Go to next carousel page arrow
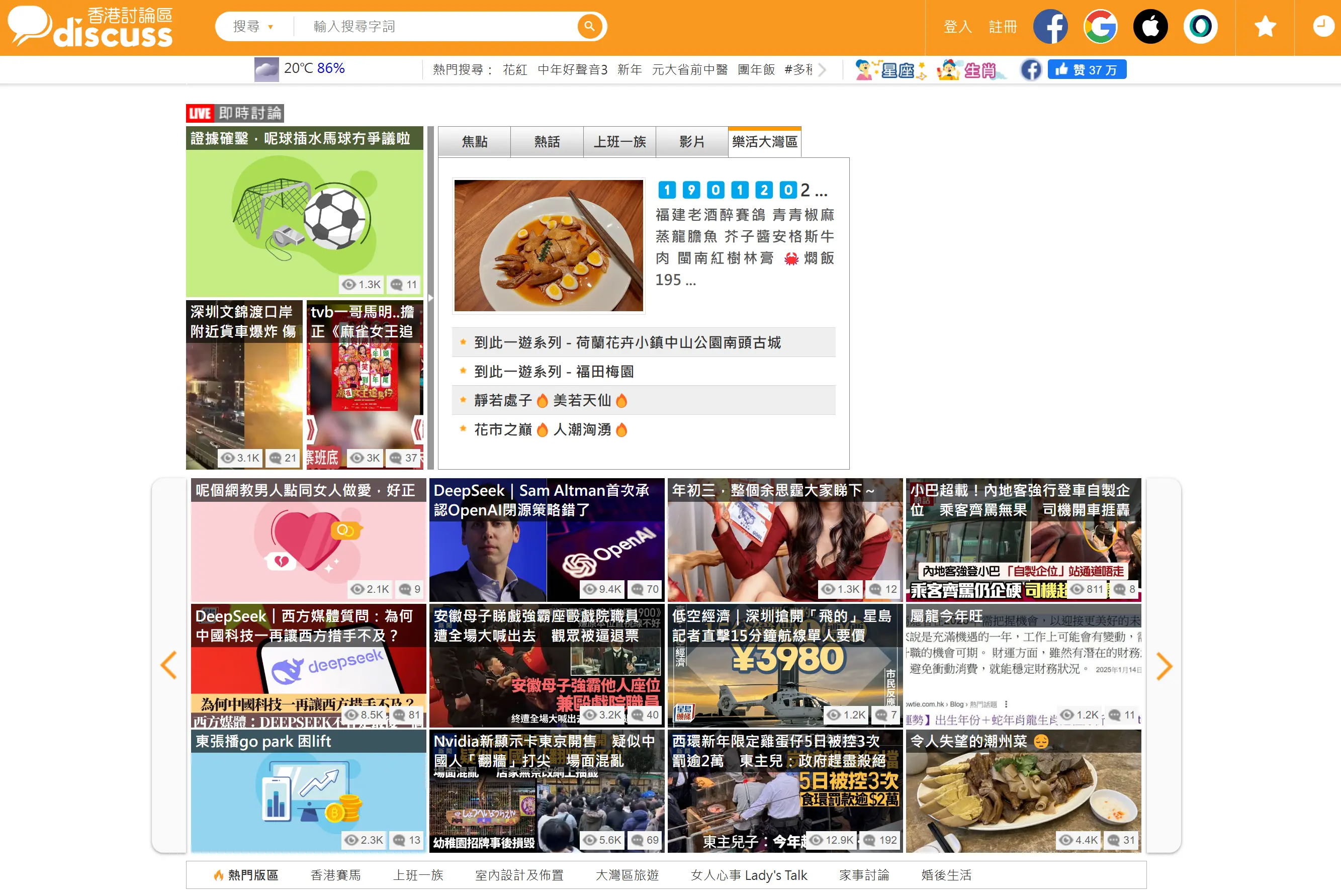The width and height of the screenshot is (1341, 896). pyautogui.click(x=1164, y=666)
